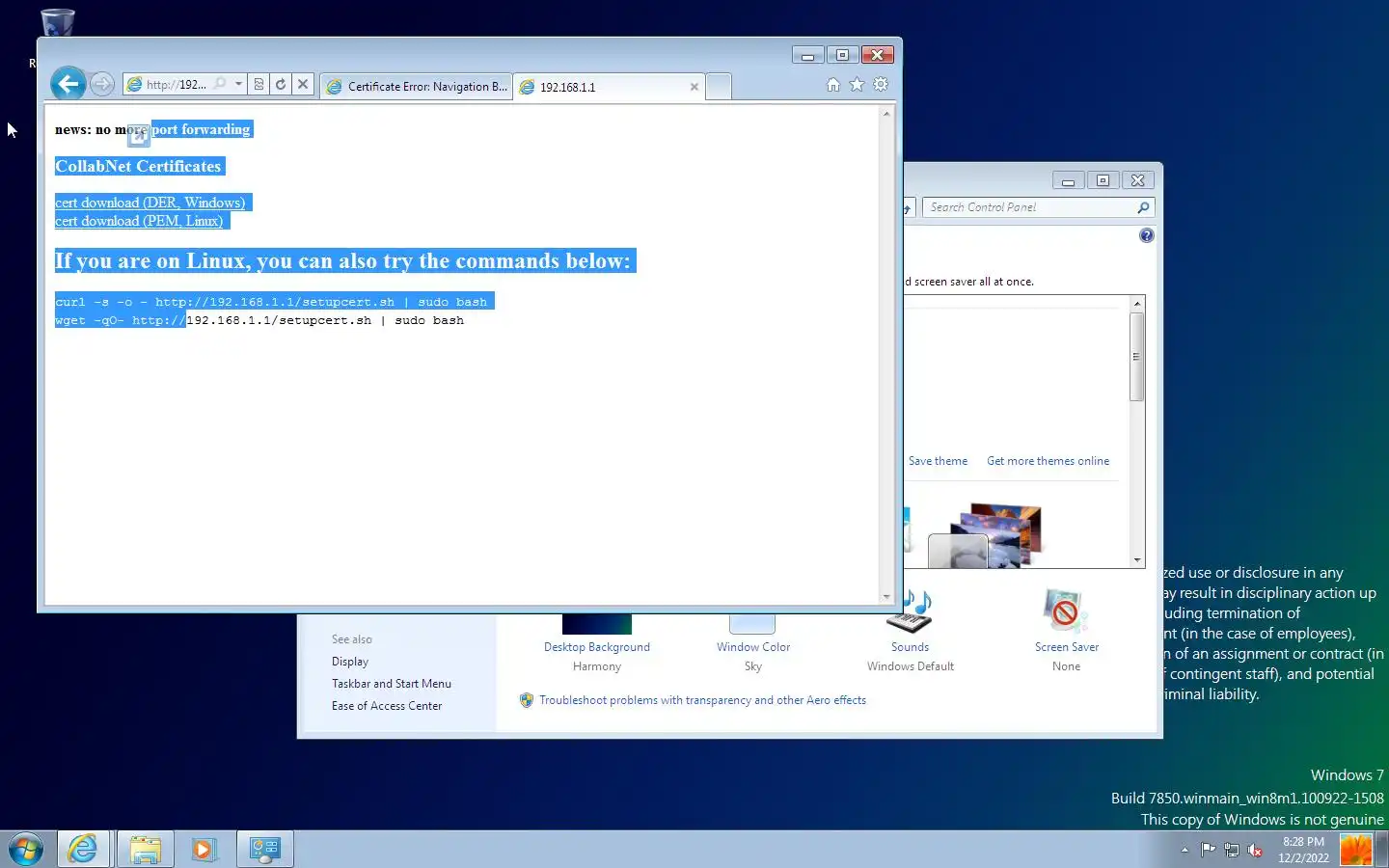Refresh the current page
Viewport: 1389px width, 868px height.
[281, 84]
